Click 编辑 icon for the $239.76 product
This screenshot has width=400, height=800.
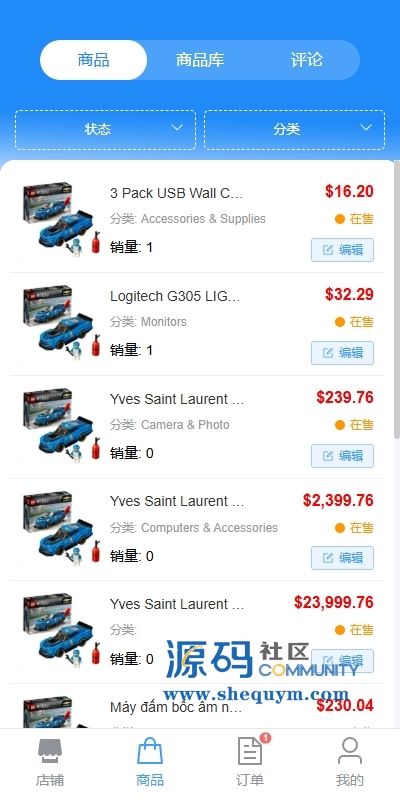click(x=328, y=456)
